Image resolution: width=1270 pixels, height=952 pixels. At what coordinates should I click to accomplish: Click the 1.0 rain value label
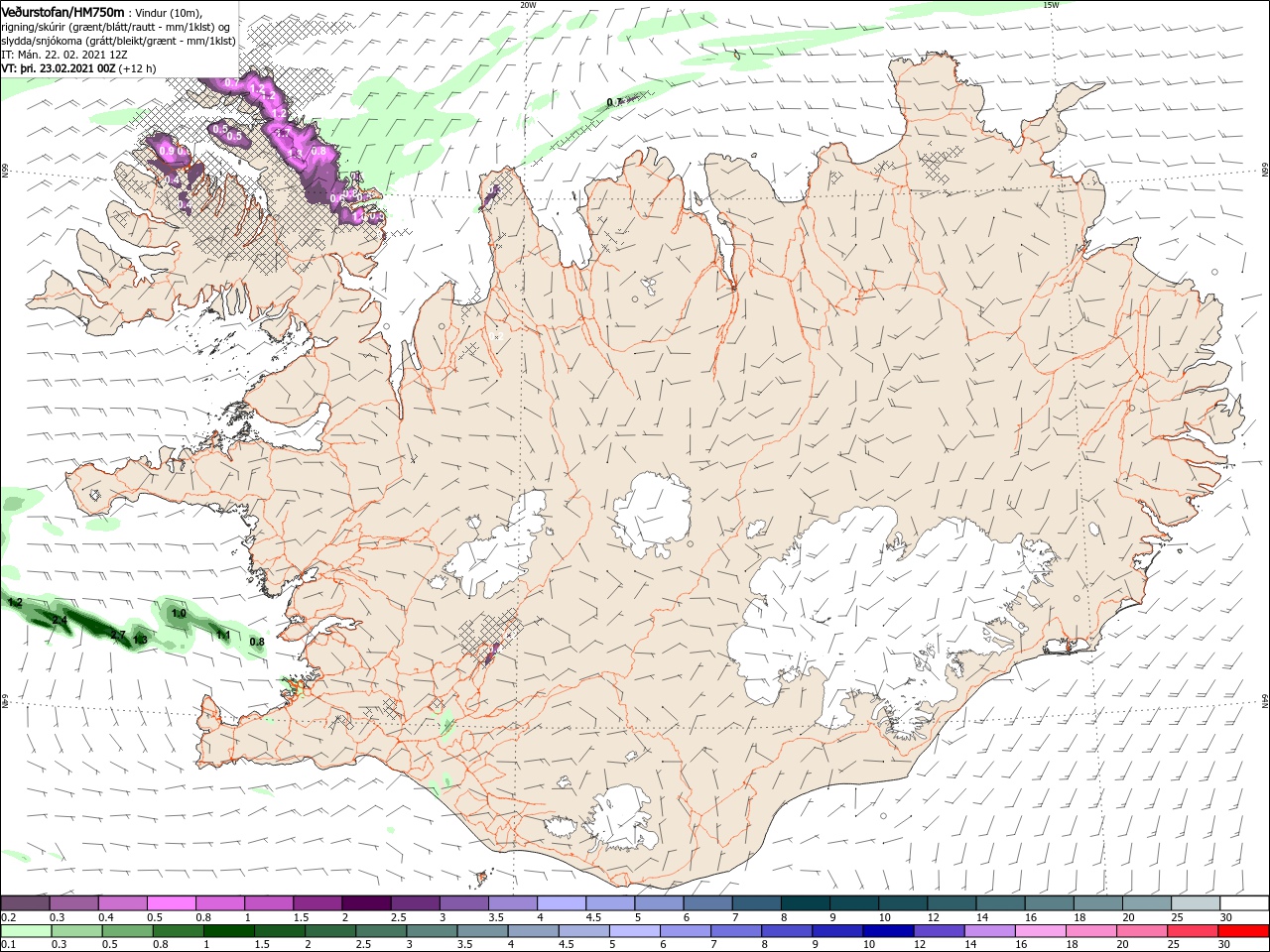179,614
